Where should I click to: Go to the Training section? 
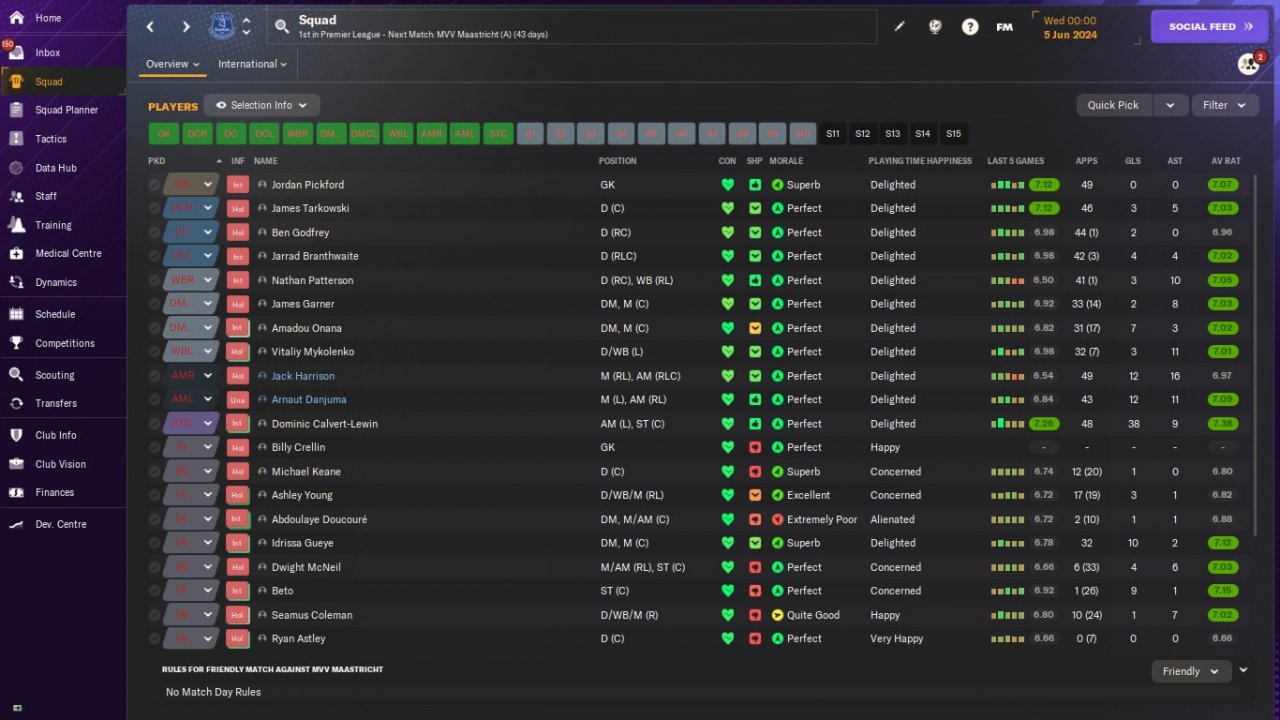pos(53,225)
